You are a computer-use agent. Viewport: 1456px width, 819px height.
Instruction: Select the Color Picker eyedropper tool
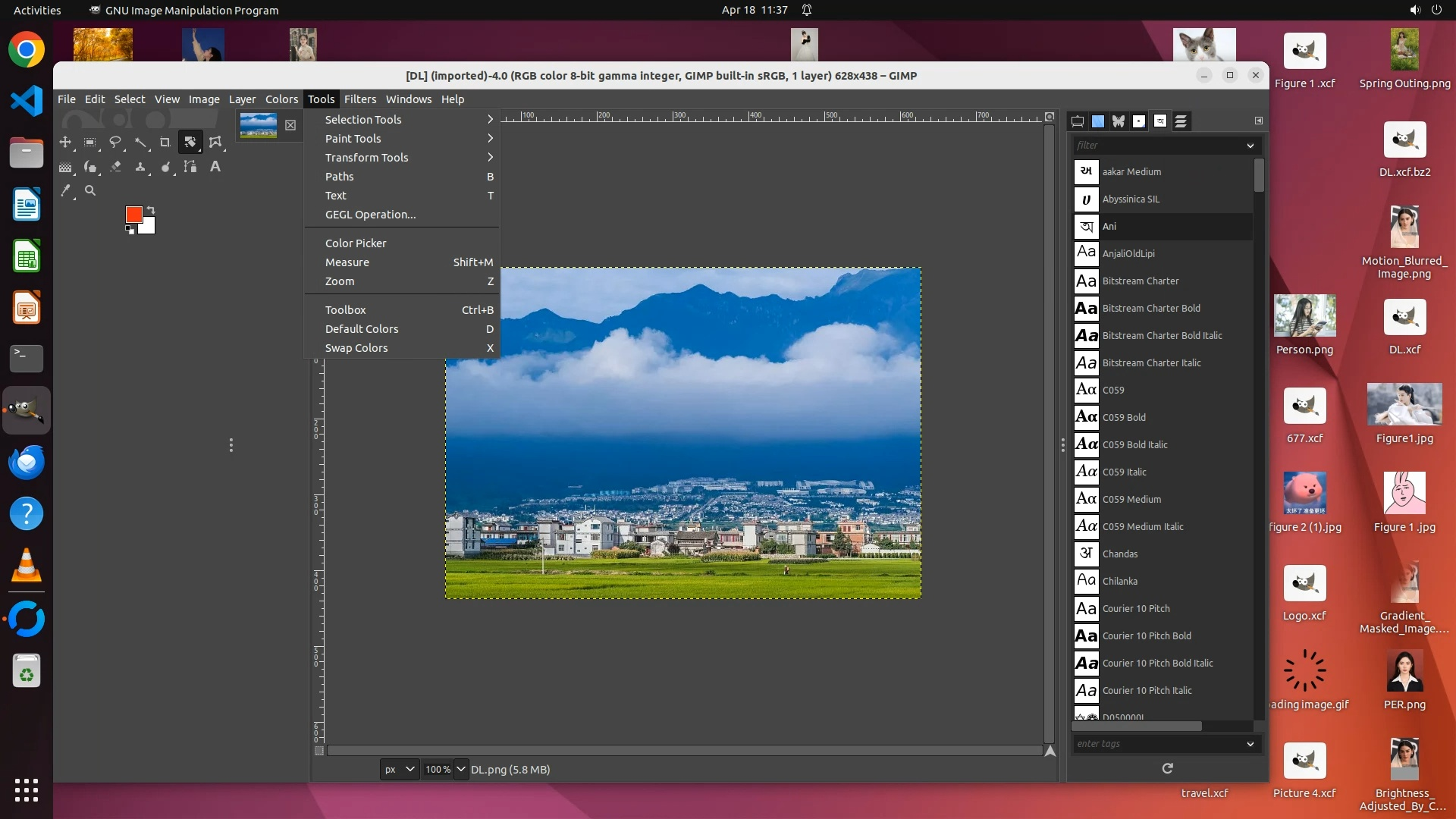click(x=66, y=191)
